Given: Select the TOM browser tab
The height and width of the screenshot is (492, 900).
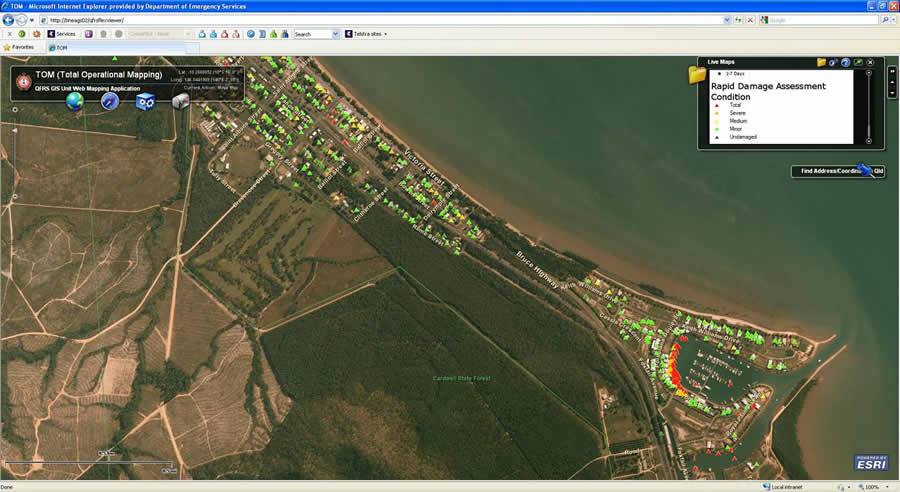Looking at the screenshot, I should [x=115, y=48].
